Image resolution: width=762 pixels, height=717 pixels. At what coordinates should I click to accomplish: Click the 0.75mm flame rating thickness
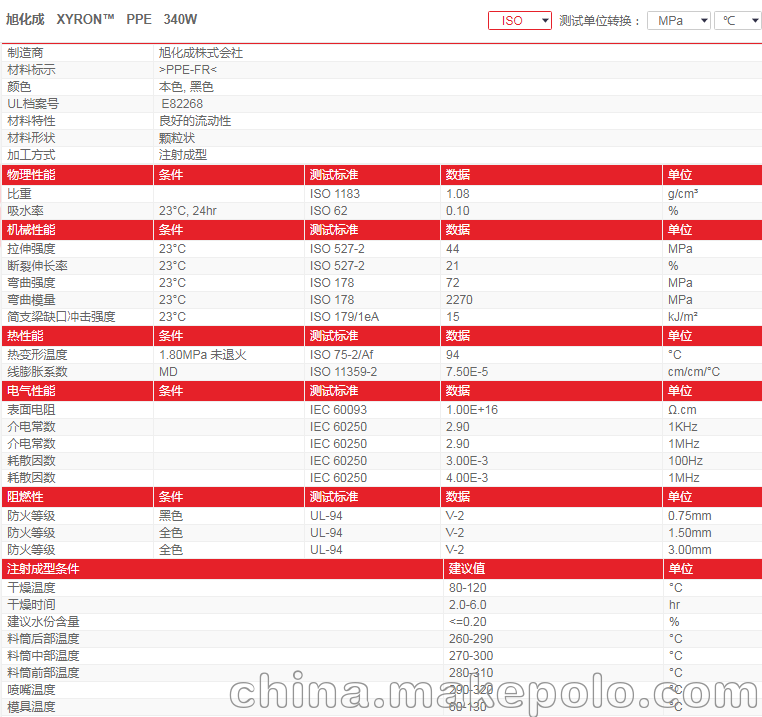click(x=689, y=515)
